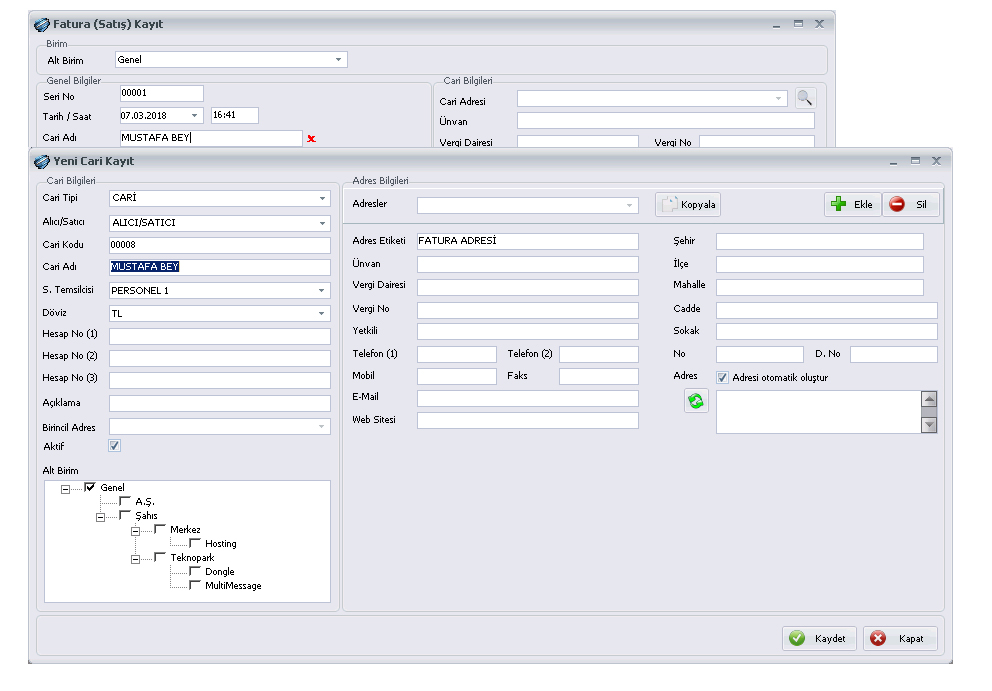Image resolution: width=992 pixels, height=691 pixels.
Task: Open the Döviz currency dropdown
Action: coord(321,314)
